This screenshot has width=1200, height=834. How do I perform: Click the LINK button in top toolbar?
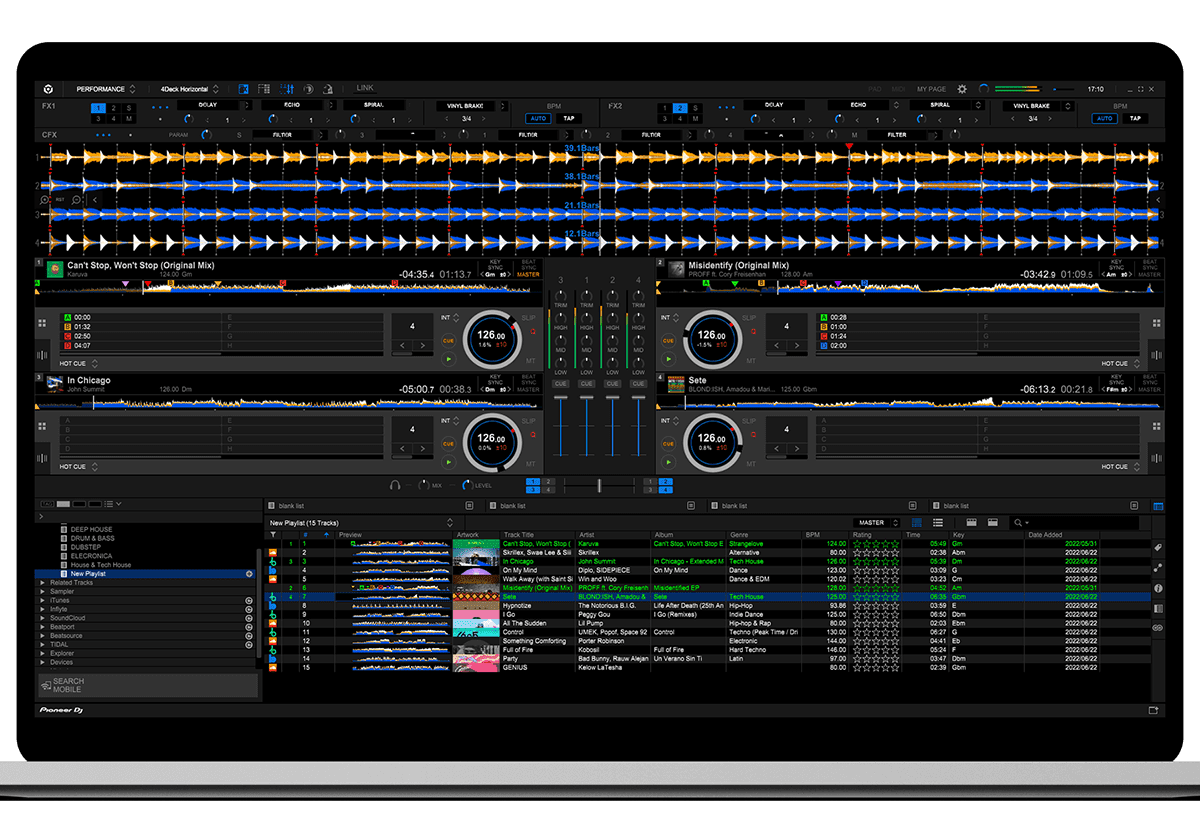click(x=365, y=88)
